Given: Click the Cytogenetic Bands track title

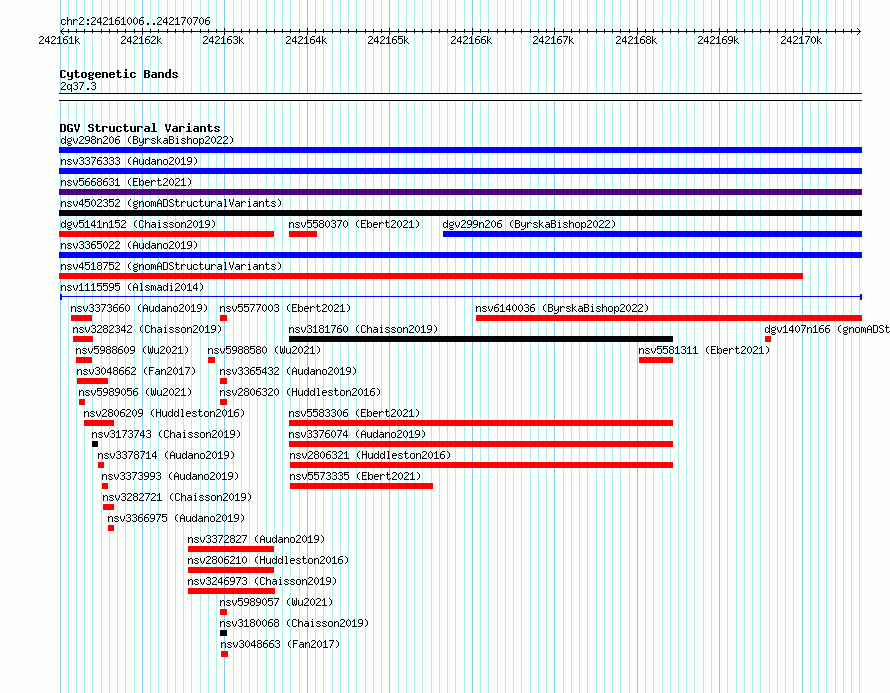Looking at the screenshot, I should pyautogui.click(x=119, y=74).
